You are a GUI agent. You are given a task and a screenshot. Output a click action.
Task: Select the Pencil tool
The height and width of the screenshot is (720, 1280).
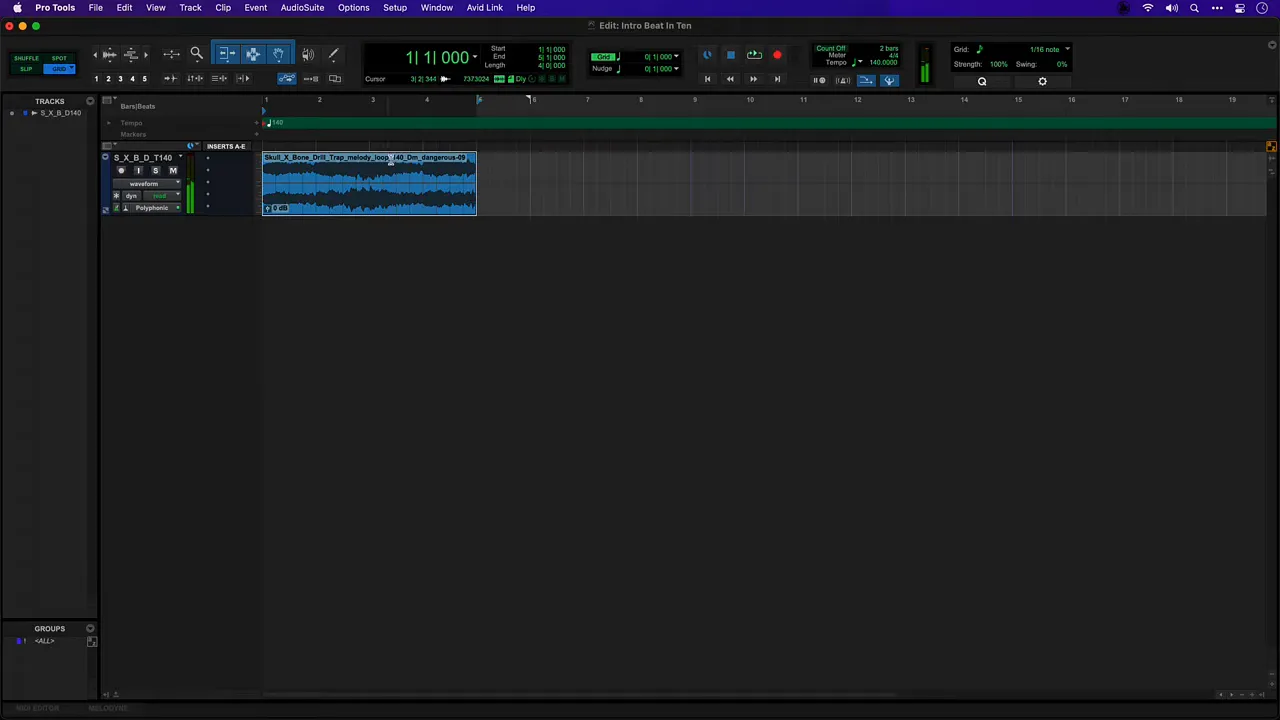click(333, 55)
